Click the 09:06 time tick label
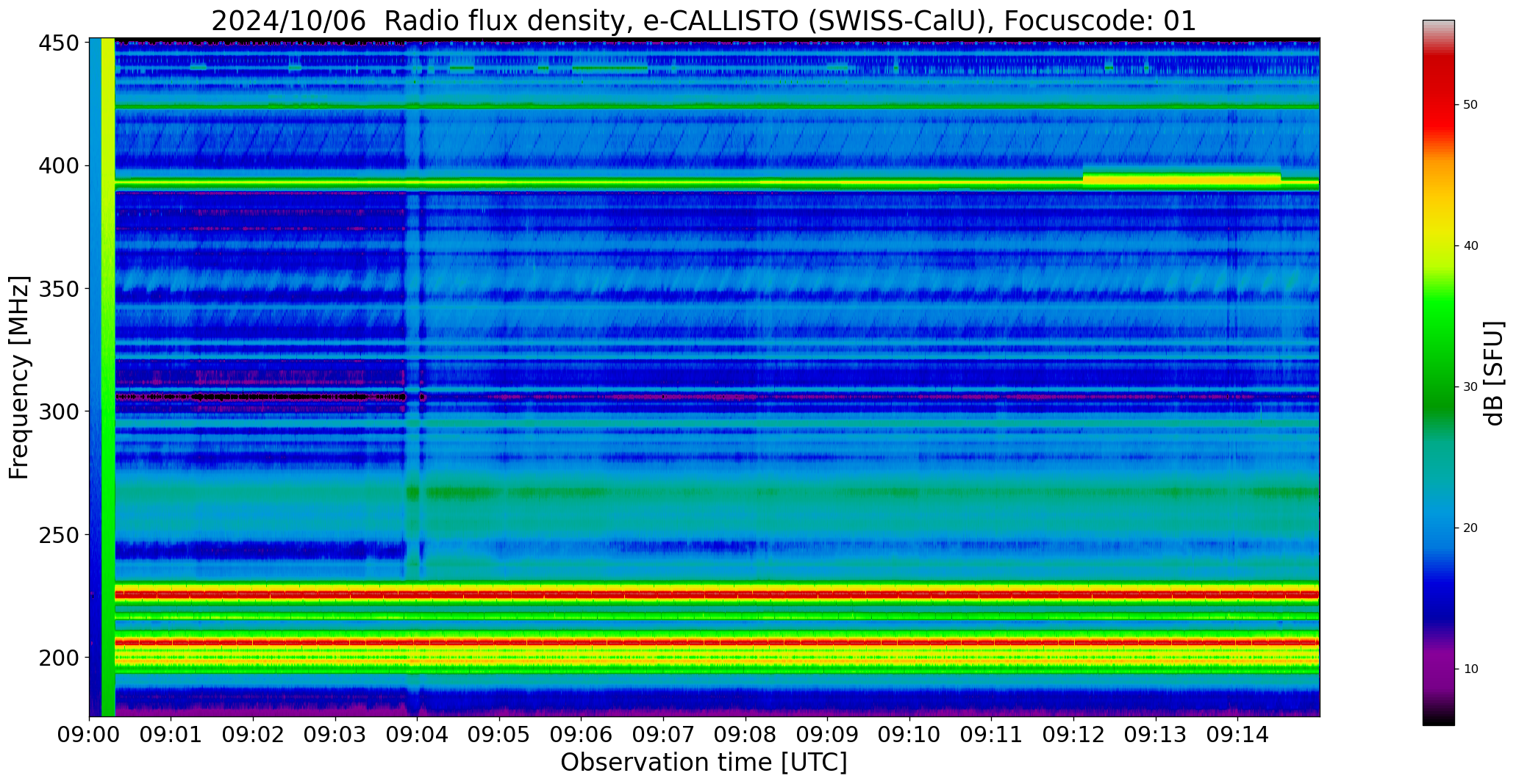Viewport: 1516px width, 784px height. (x=582, y=735)
